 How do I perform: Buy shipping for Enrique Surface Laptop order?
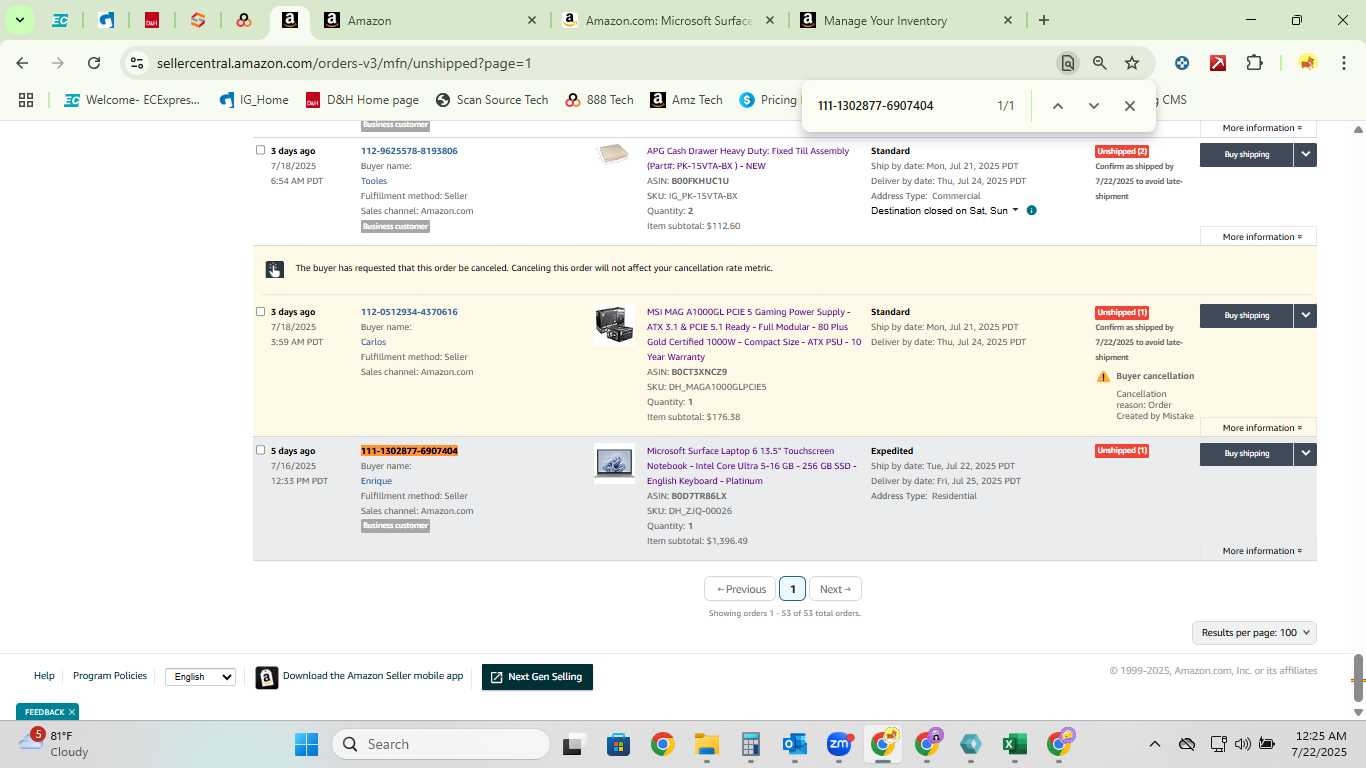coord(1246,454)
